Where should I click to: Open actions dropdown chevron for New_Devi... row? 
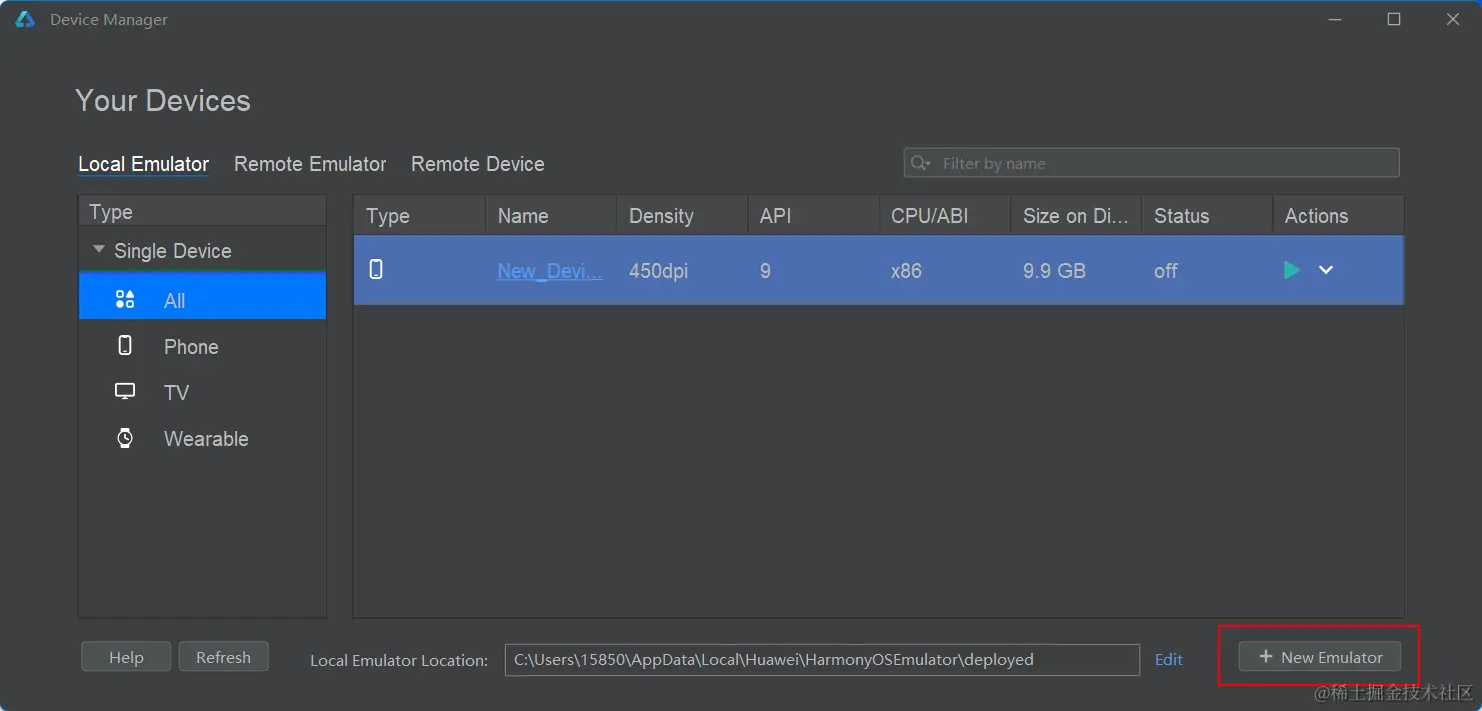(1326, 270)
